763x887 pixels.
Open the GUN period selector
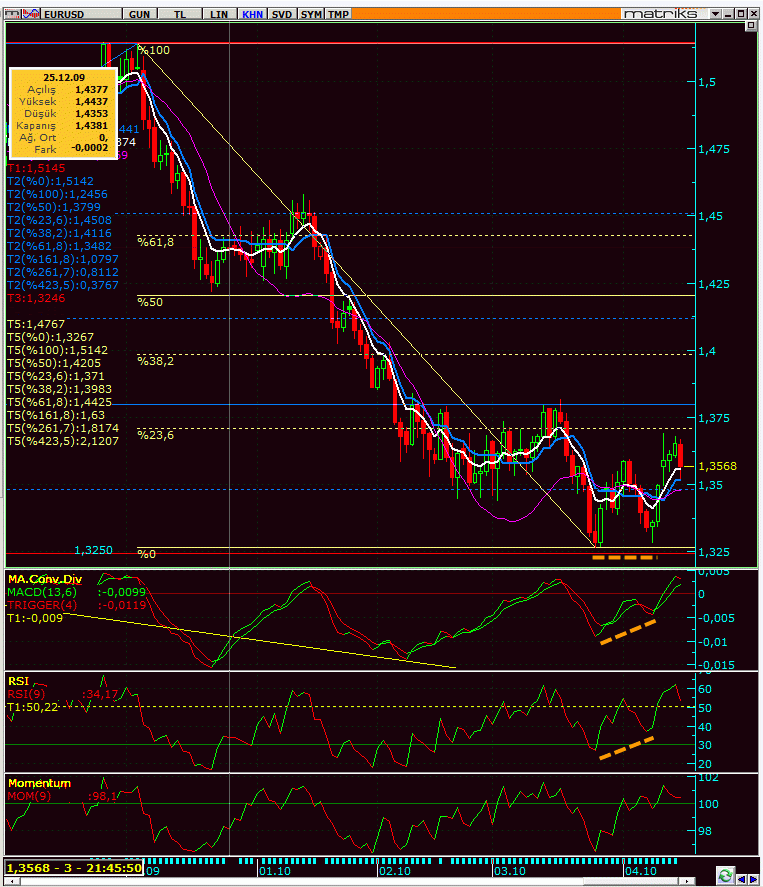tap(140, 14)
